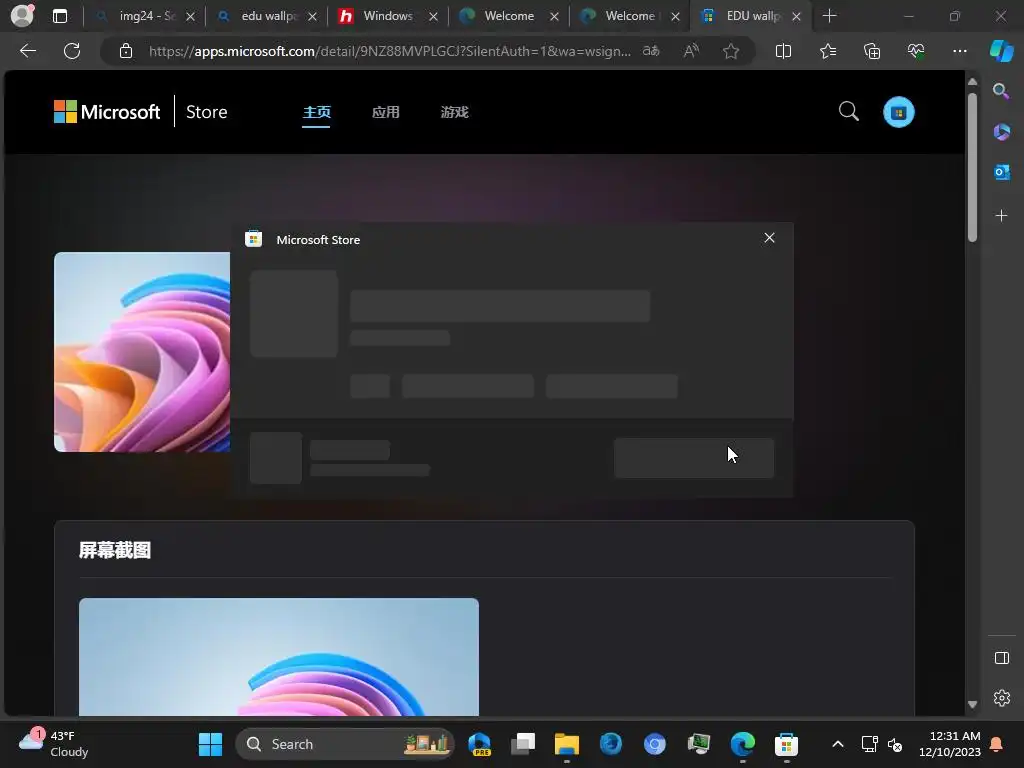The width and height of the screenshot is (1024, 768).
Task: Switch to the edu wallpaper search tab
Action: pyautogui.click(x=266, y=16)
